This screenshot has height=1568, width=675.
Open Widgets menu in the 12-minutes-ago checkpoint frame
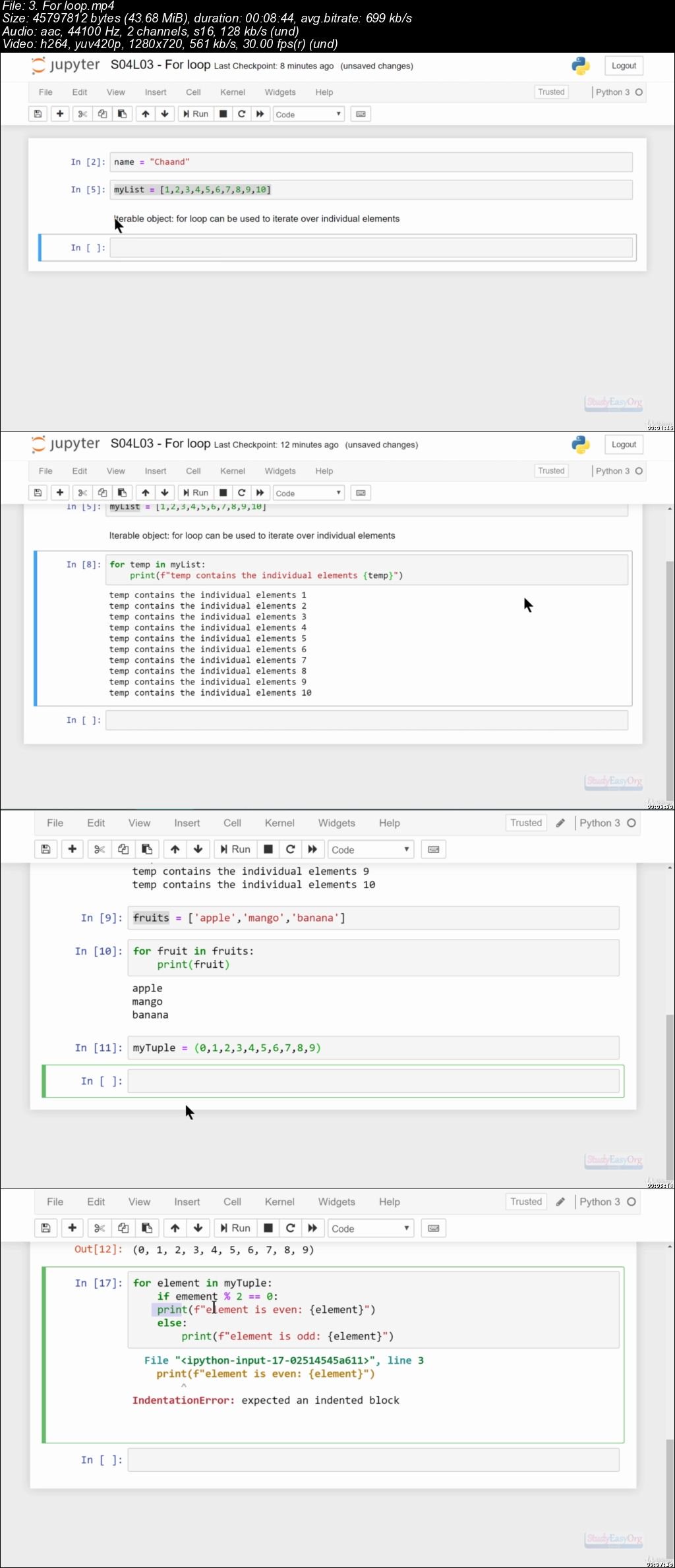[x=280, y=471]
